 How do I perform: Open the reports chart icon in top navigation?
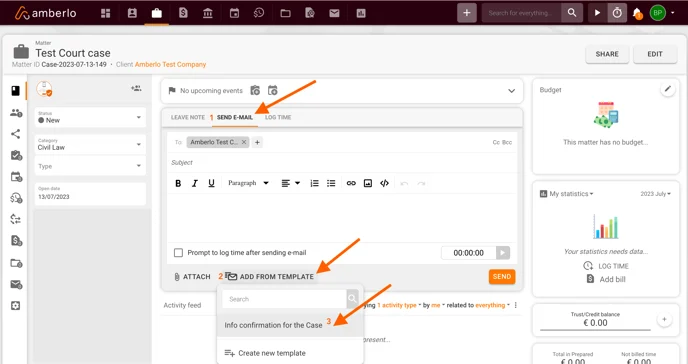tap(361, 13)
